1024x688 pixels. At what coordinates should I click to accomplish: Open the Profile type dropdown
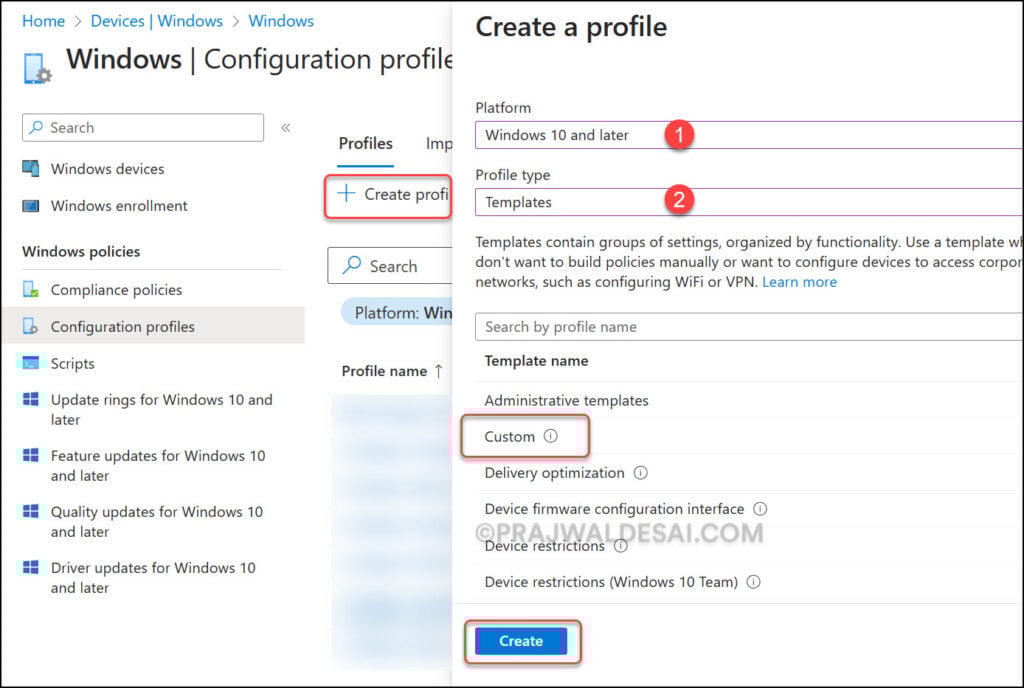click(748, 202)
